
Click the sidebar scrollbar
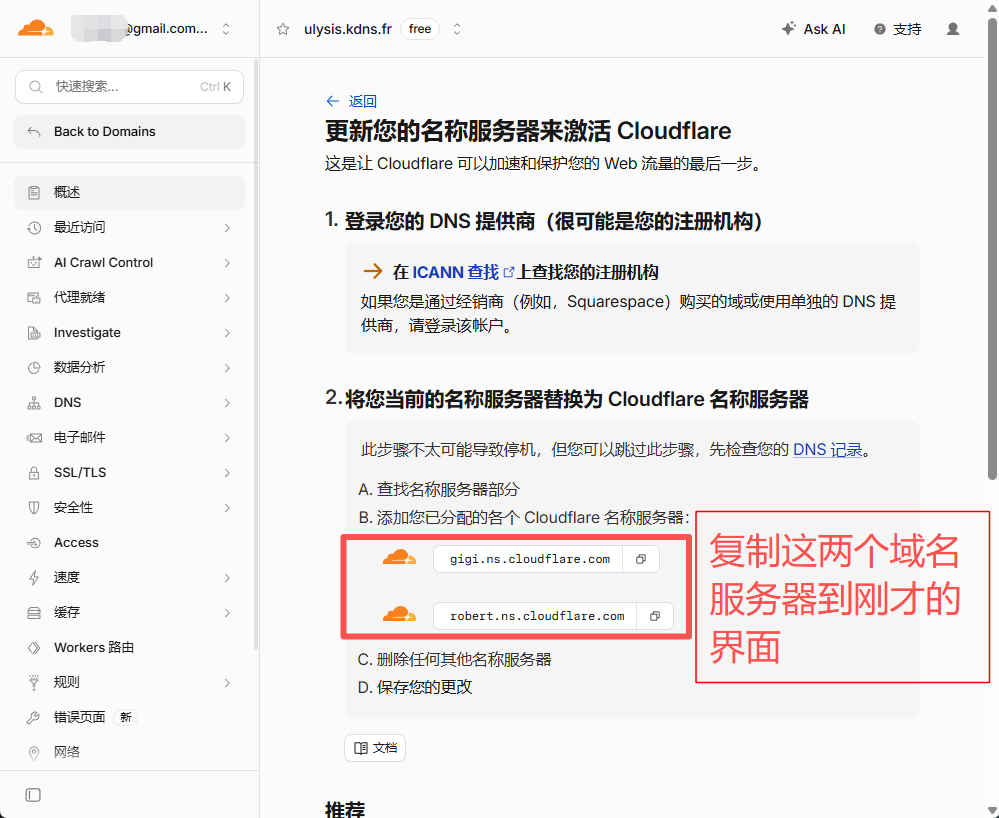(x=255, y=354)
